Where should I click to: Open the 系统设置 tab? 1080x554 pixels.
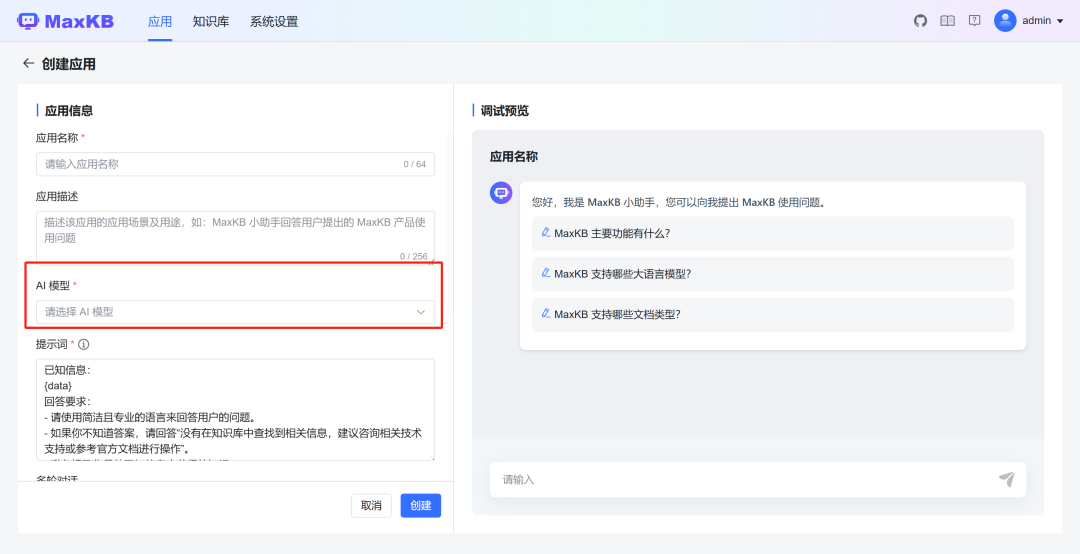(274, 21)
